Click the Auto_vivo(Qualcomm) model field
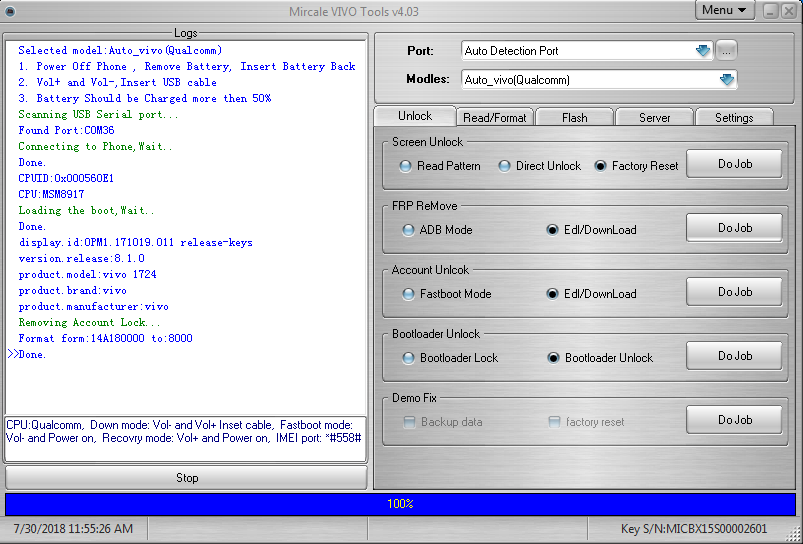 [599, 79]
